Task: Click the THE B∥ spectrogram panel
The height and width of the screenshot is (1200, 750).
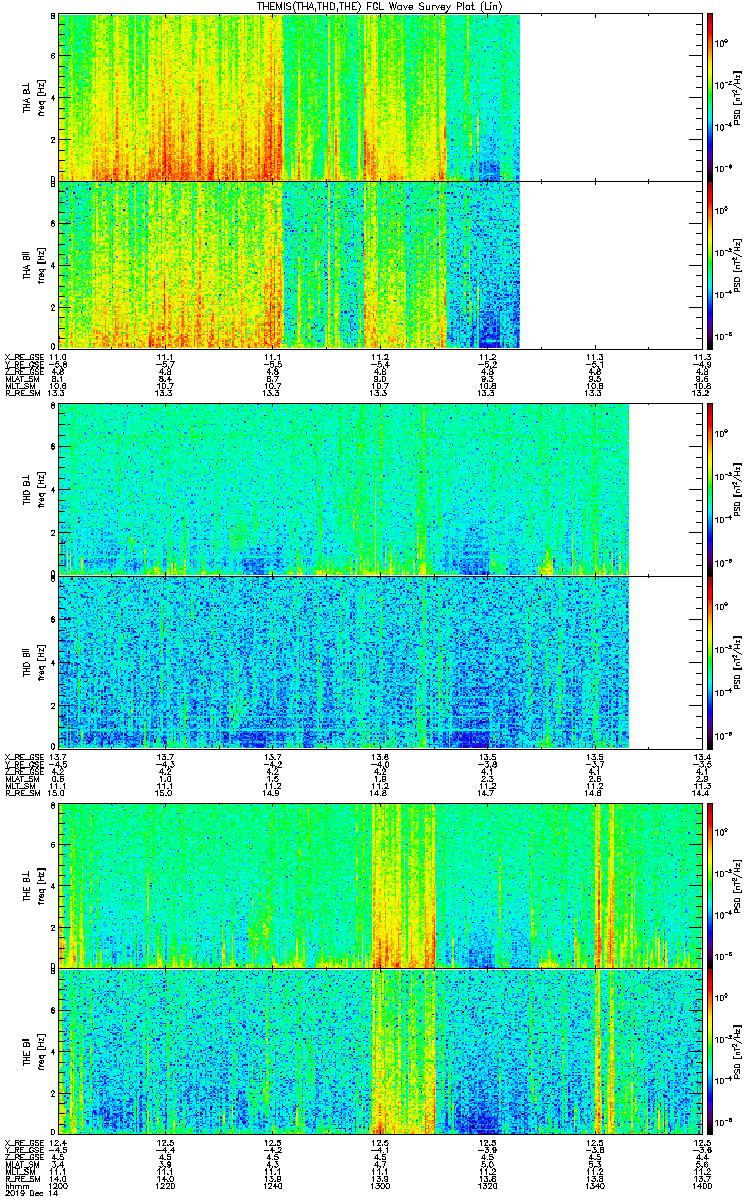Action: click(x=380, y=1050)
